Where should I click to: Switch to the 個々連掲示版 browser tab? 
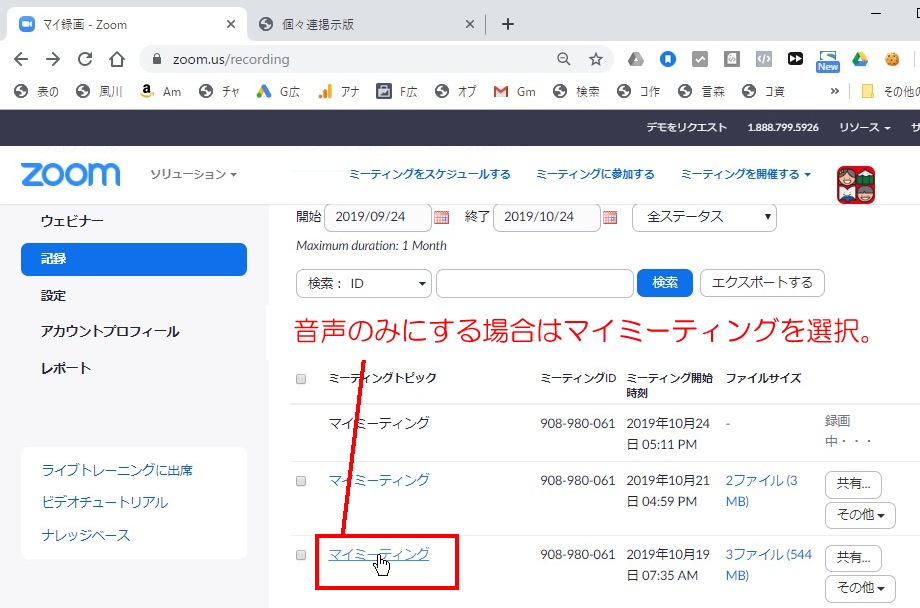coord(367,24)
